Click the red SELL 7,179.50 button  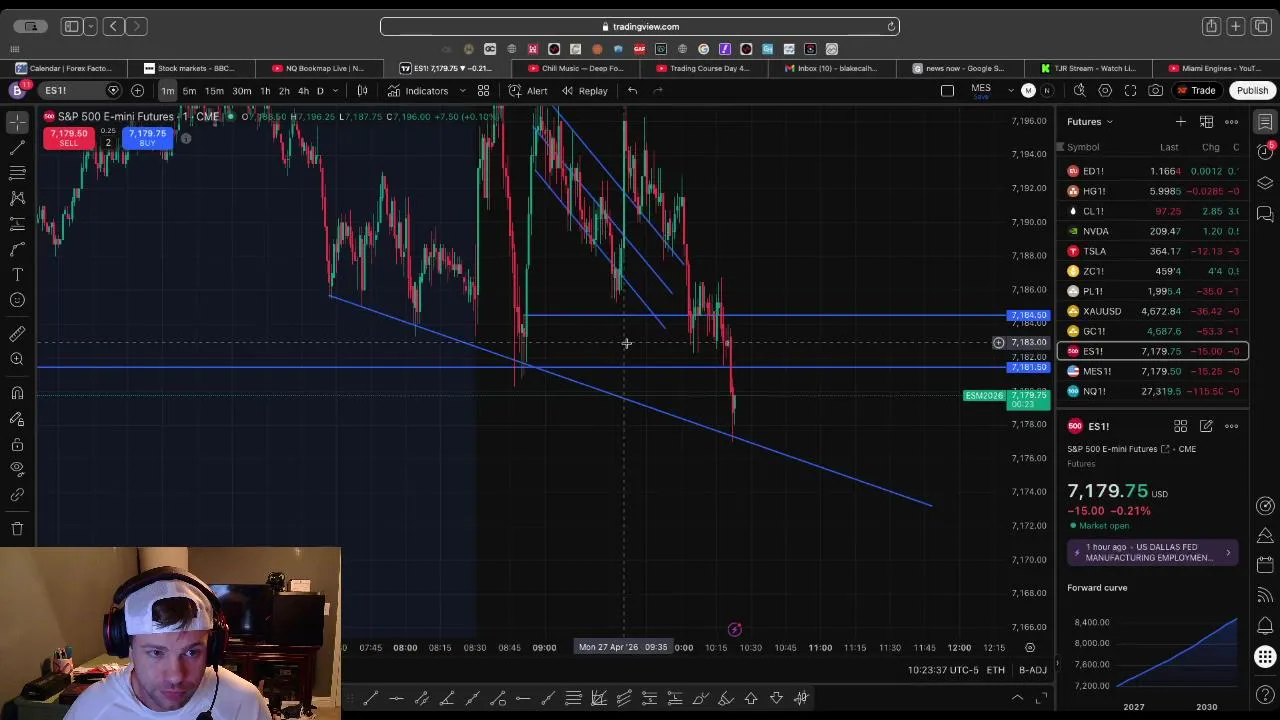[68, 138]
